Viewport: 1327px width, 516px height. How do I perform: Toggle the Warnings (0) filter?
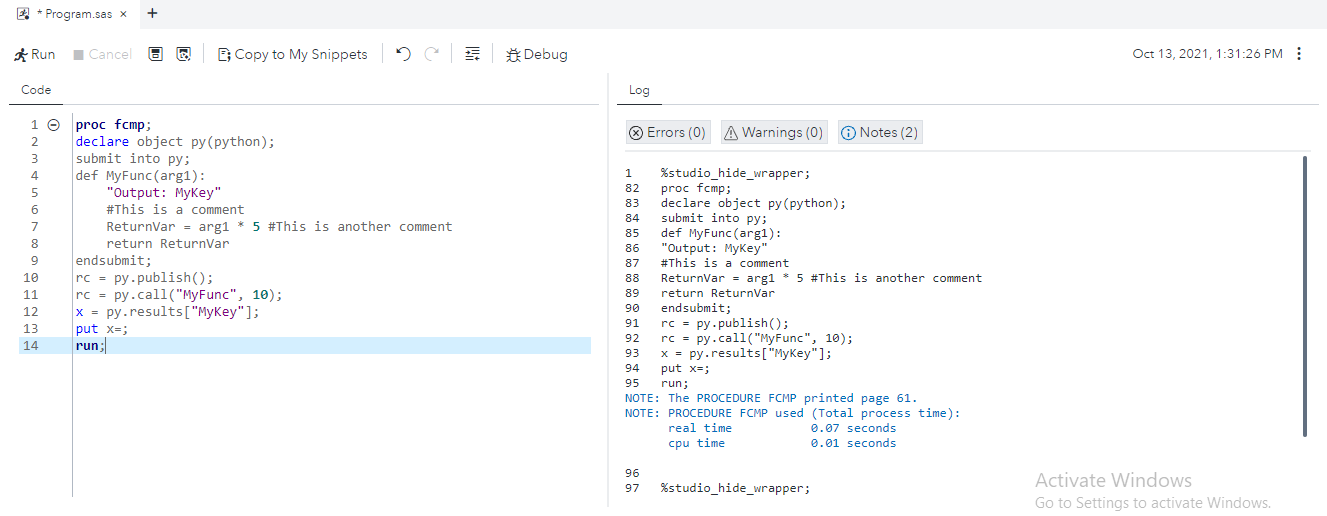[773, 132]
